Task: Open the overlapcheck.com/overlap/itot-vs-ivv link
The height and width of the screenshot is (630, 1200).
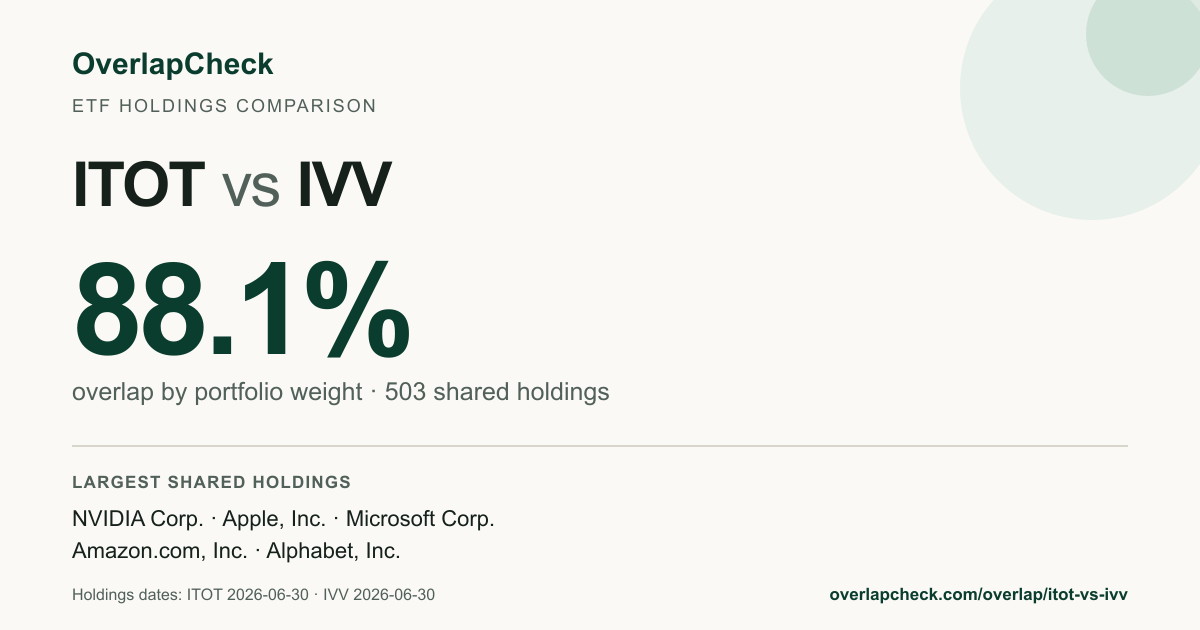Action: (x=979, y=594)
